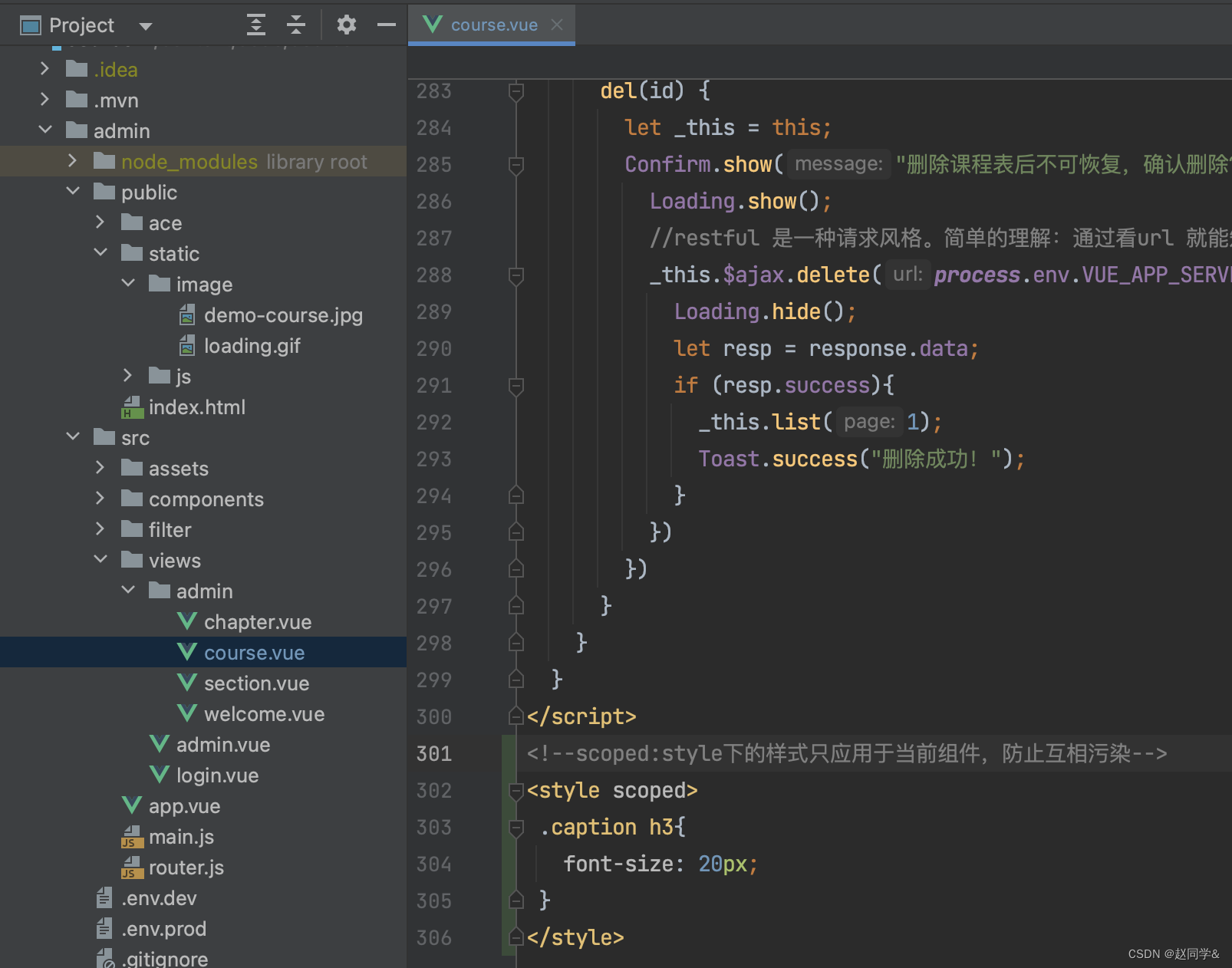Click the fold end marker at line 294

516,496
